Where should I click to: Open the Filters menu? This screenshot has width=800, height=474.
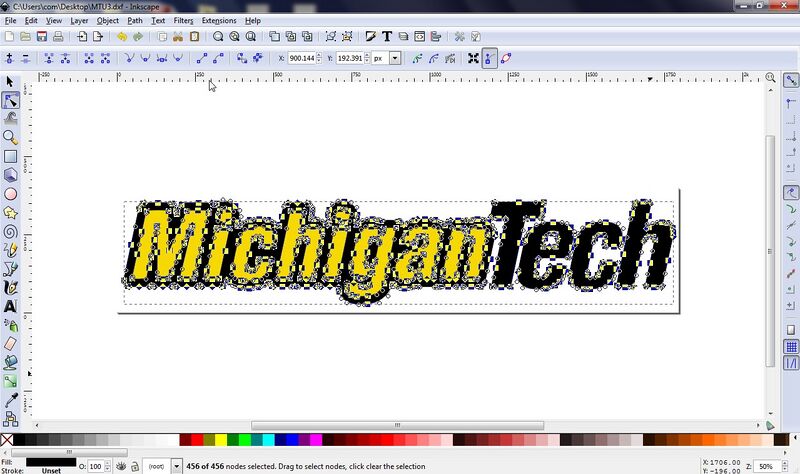click(183, 20)
